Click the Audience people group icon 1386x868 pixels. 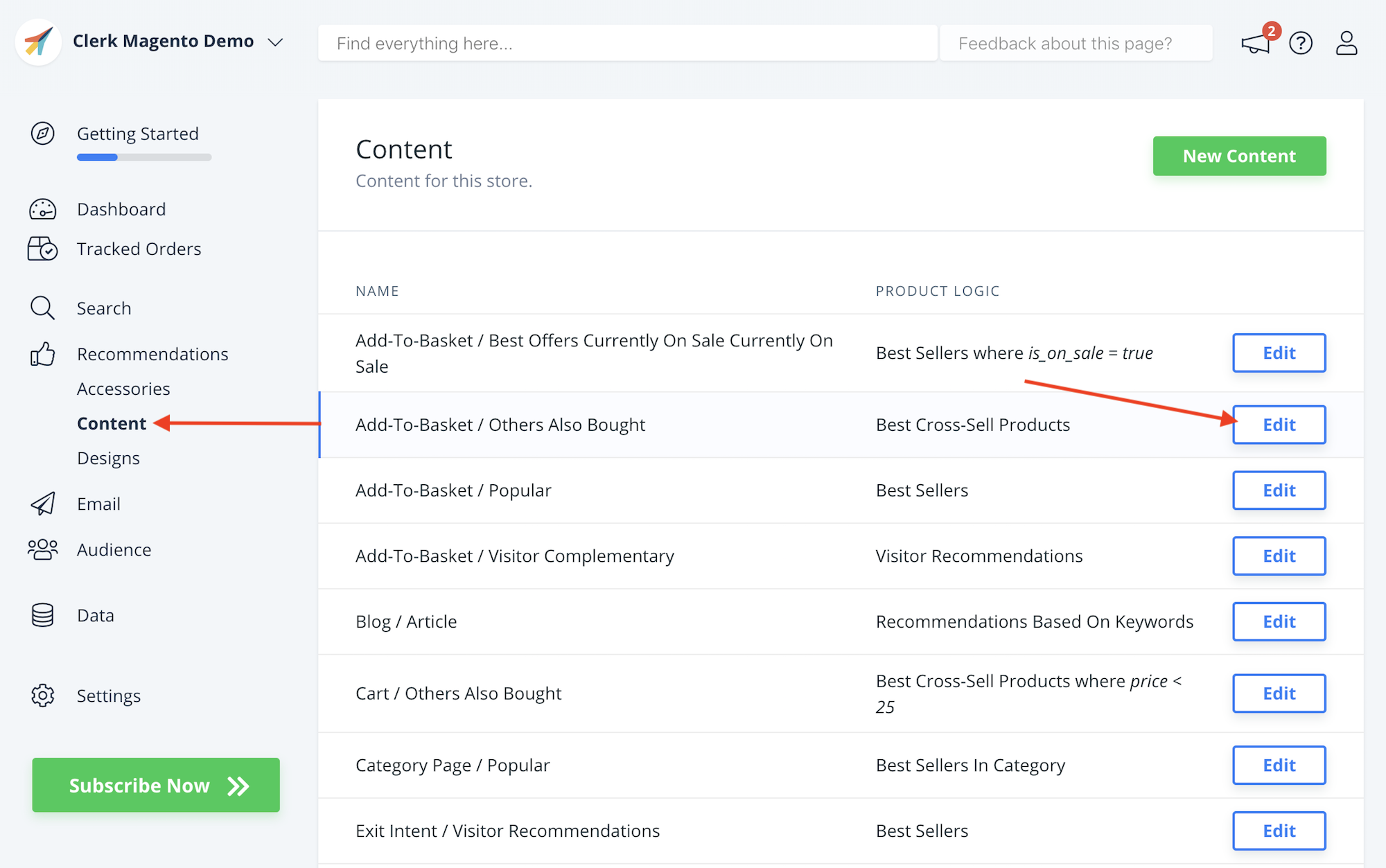point(42,549)
